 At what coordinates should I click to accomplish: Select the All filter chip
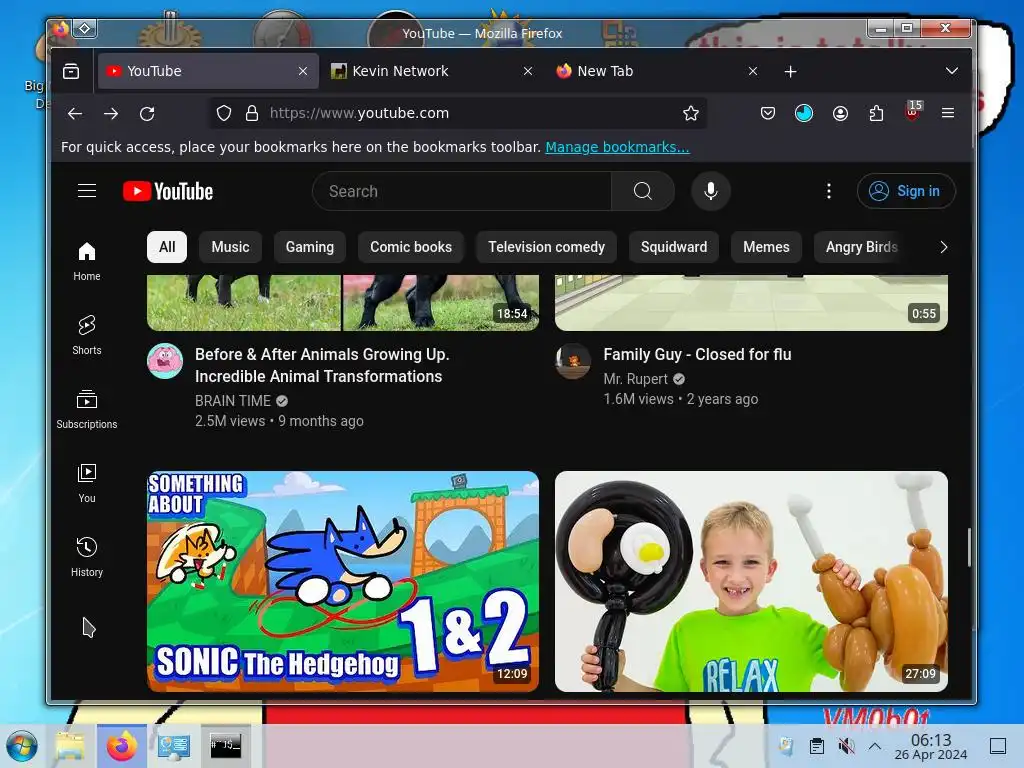click(x=167, y=247)
